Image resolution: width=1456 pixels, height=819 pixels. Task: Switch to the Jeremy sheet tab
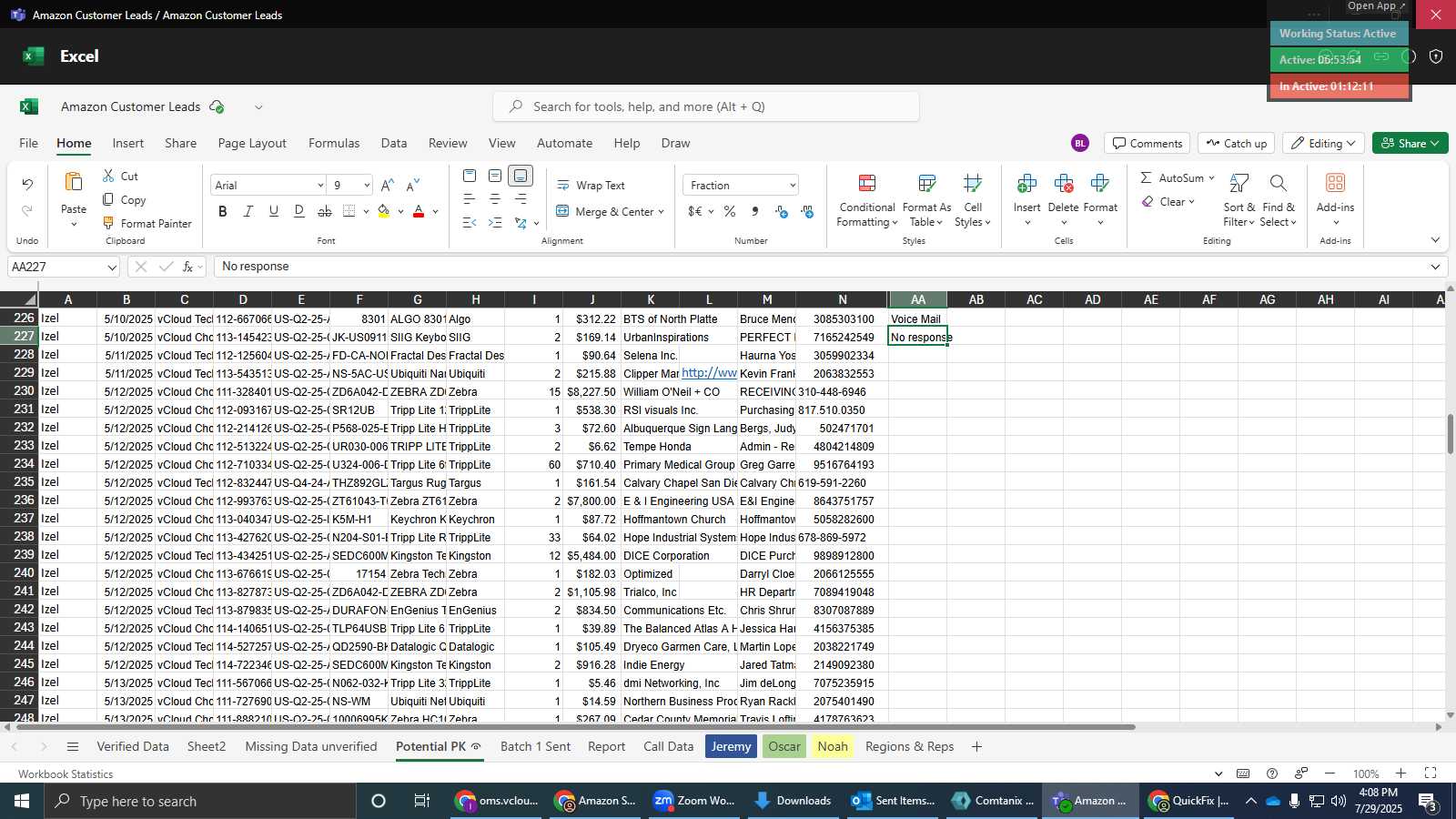tap(731, 746)
